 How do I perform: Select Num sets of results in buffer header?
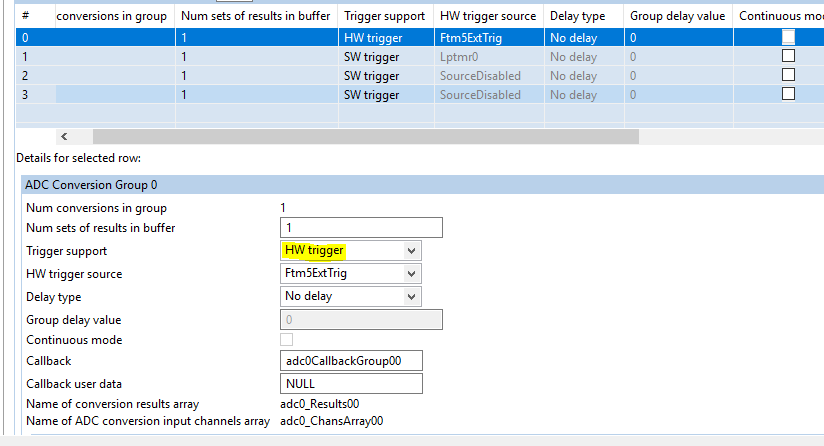[256, 16]
